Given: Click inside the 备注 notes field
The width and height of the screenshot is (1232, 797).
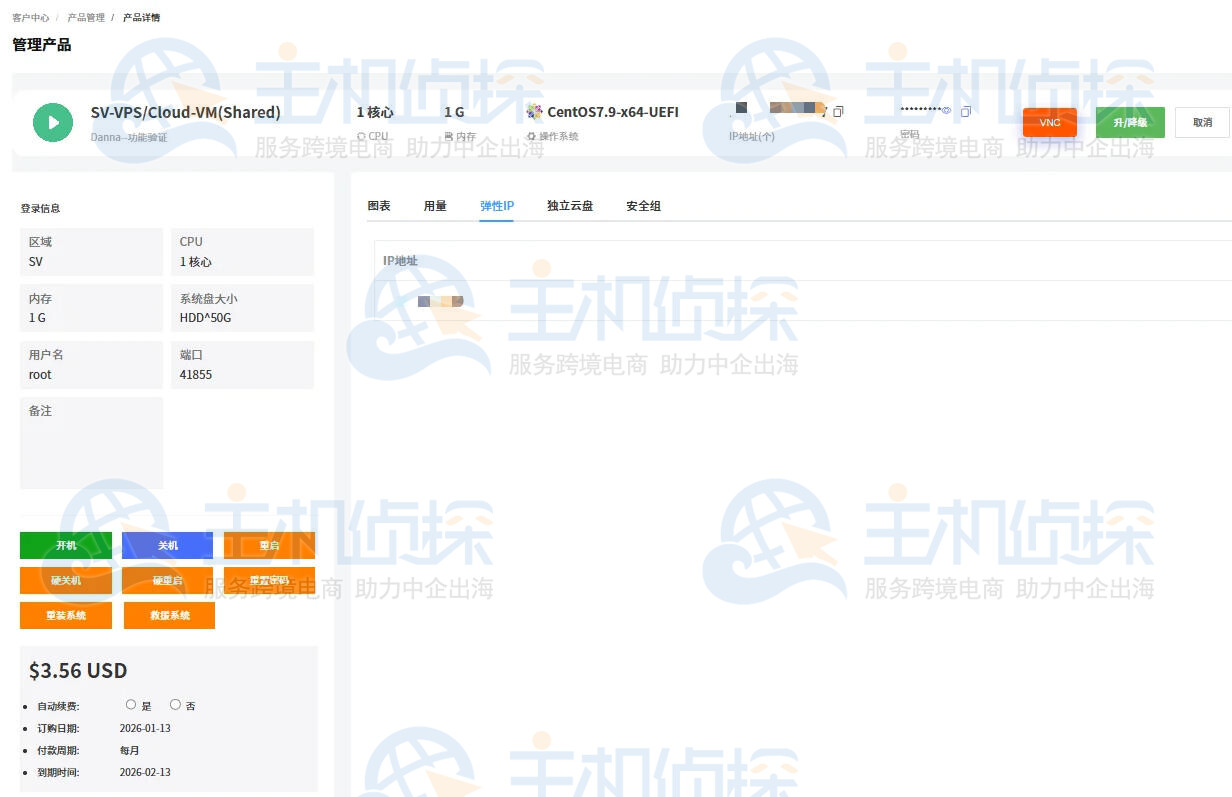Looking at the screenshot, I should click(x=91, y=450).
